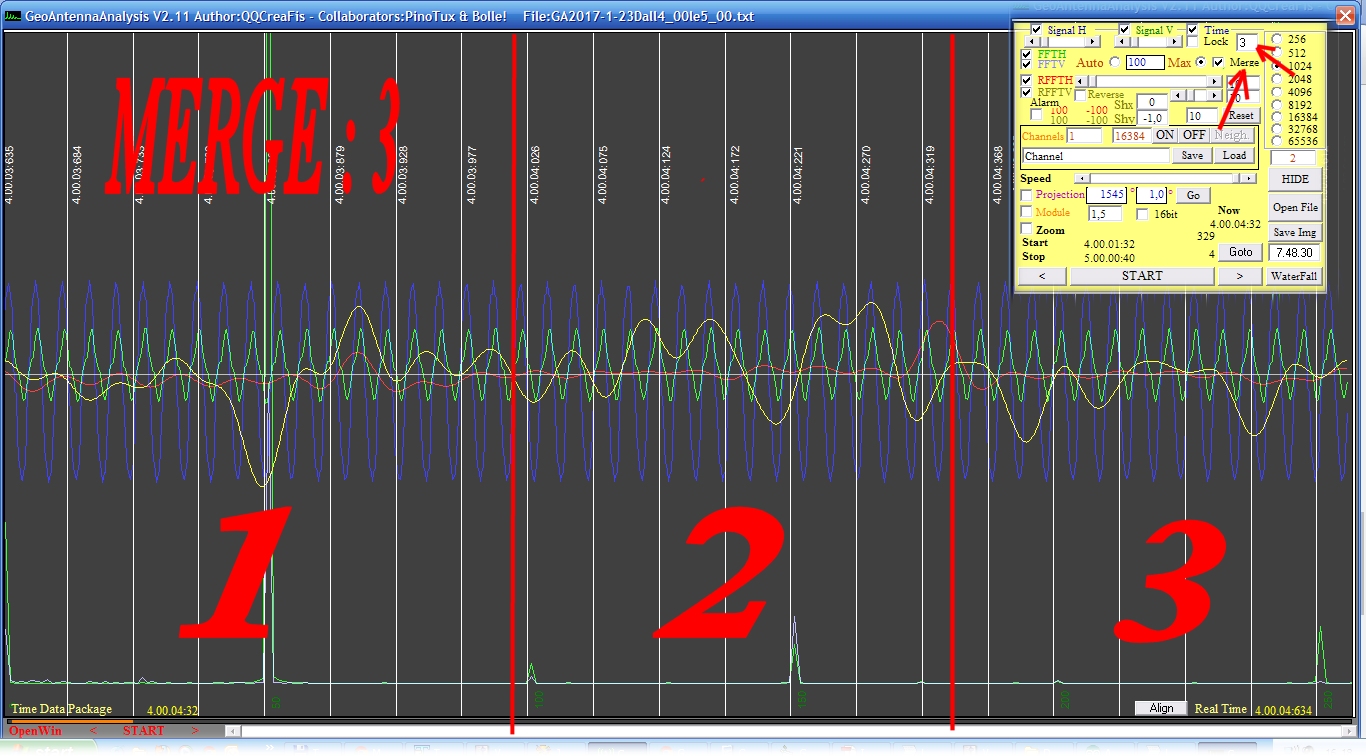Click Signal V slider left arrow

coord(1122,42)
